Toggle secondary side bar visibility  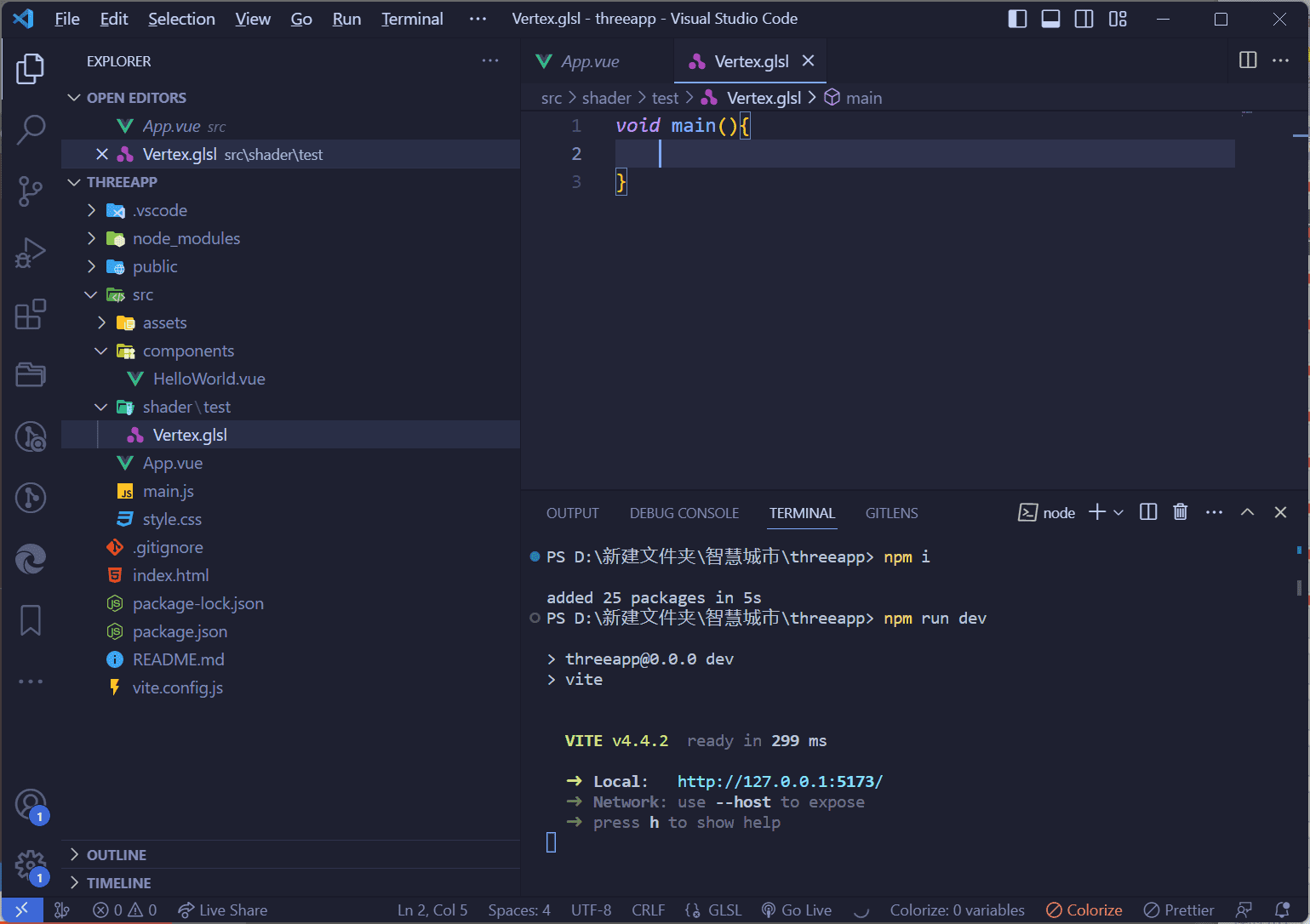coord(1084,19)
